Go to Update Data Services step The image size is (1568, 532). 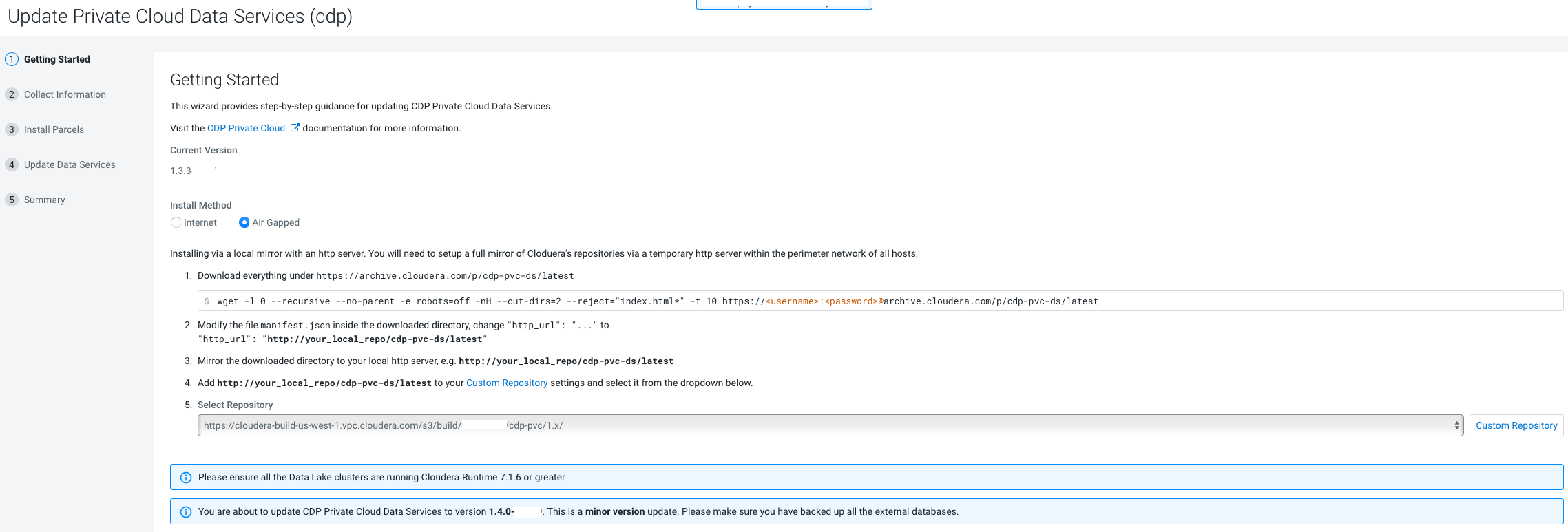click(x=70, y=164)
